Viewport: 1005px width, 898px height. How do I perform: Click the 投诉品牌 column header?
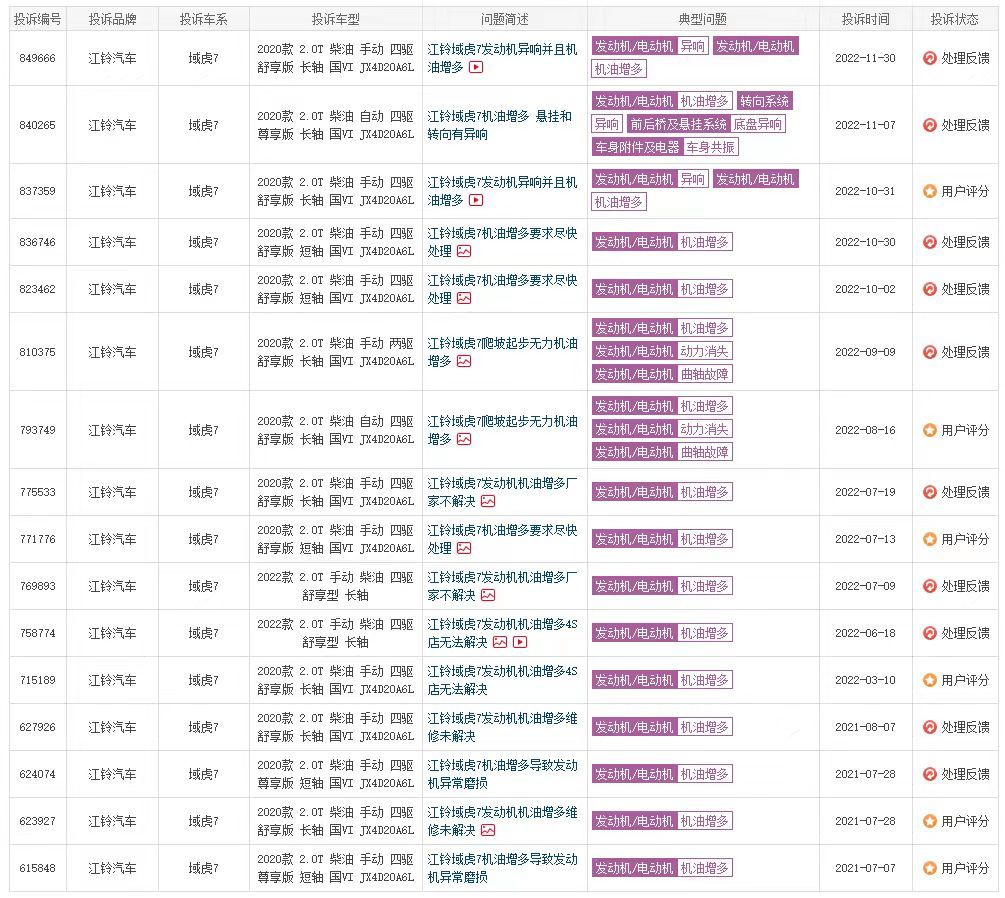112,19
